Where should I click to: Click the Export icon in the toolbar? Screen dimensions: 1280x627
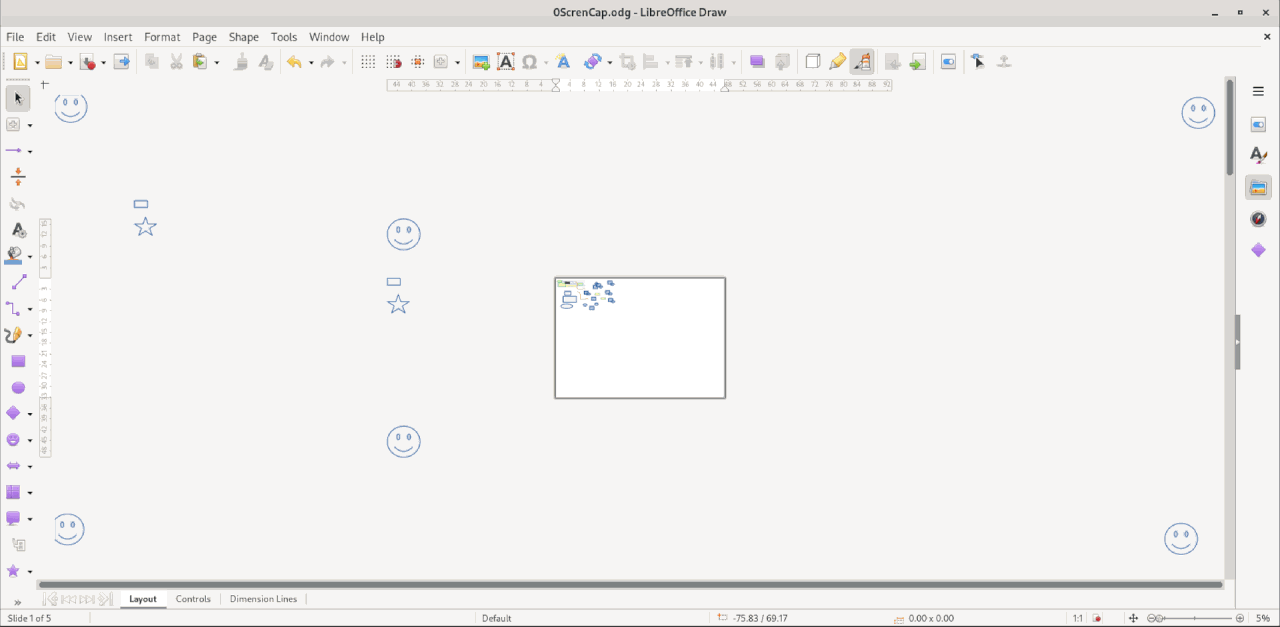pos(122,62)
